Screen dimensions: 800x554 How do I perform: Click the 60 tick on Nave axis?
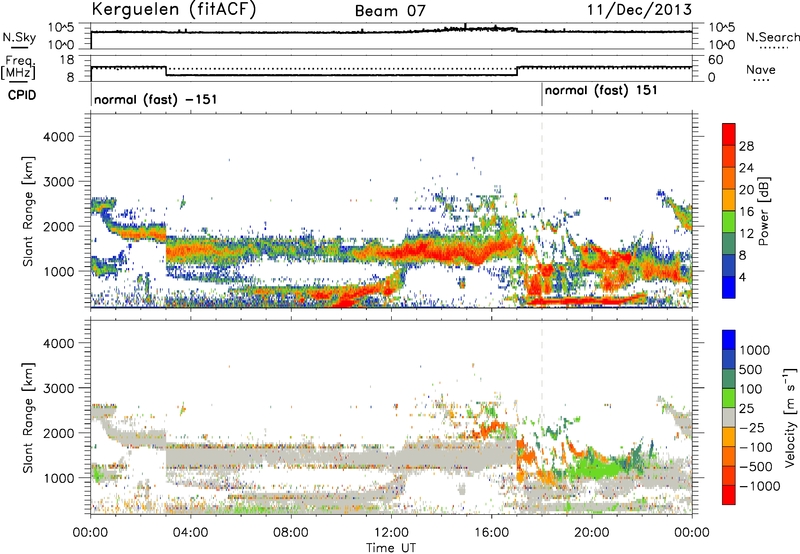tap(716, 60)
